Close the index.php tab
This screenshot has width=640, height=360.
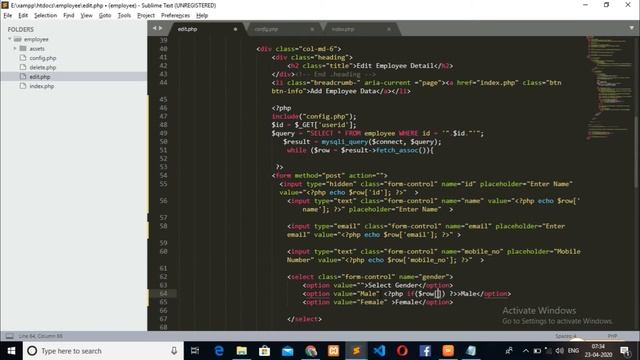coord(389,29)
